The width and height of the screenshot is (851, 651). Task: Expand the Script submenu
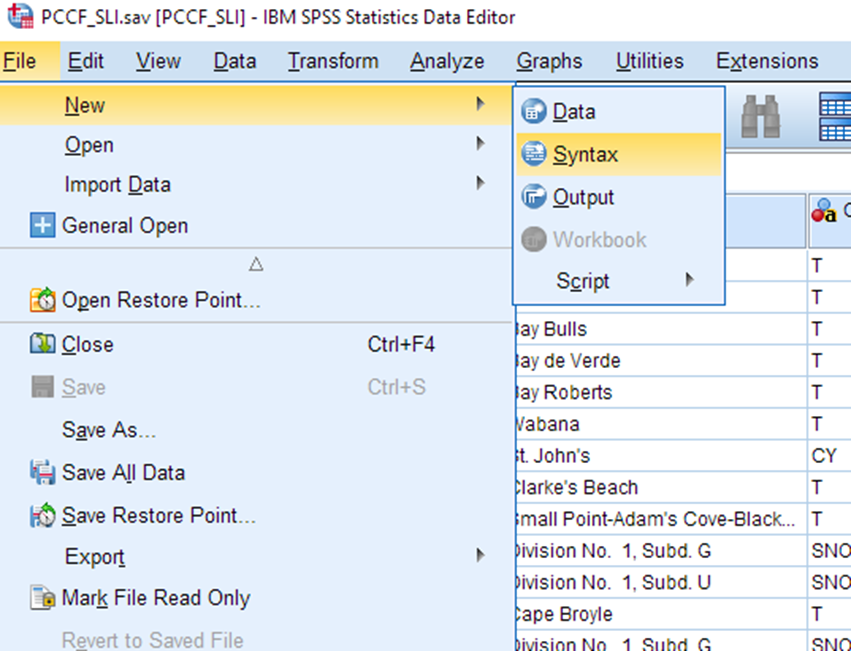(583, 281)
